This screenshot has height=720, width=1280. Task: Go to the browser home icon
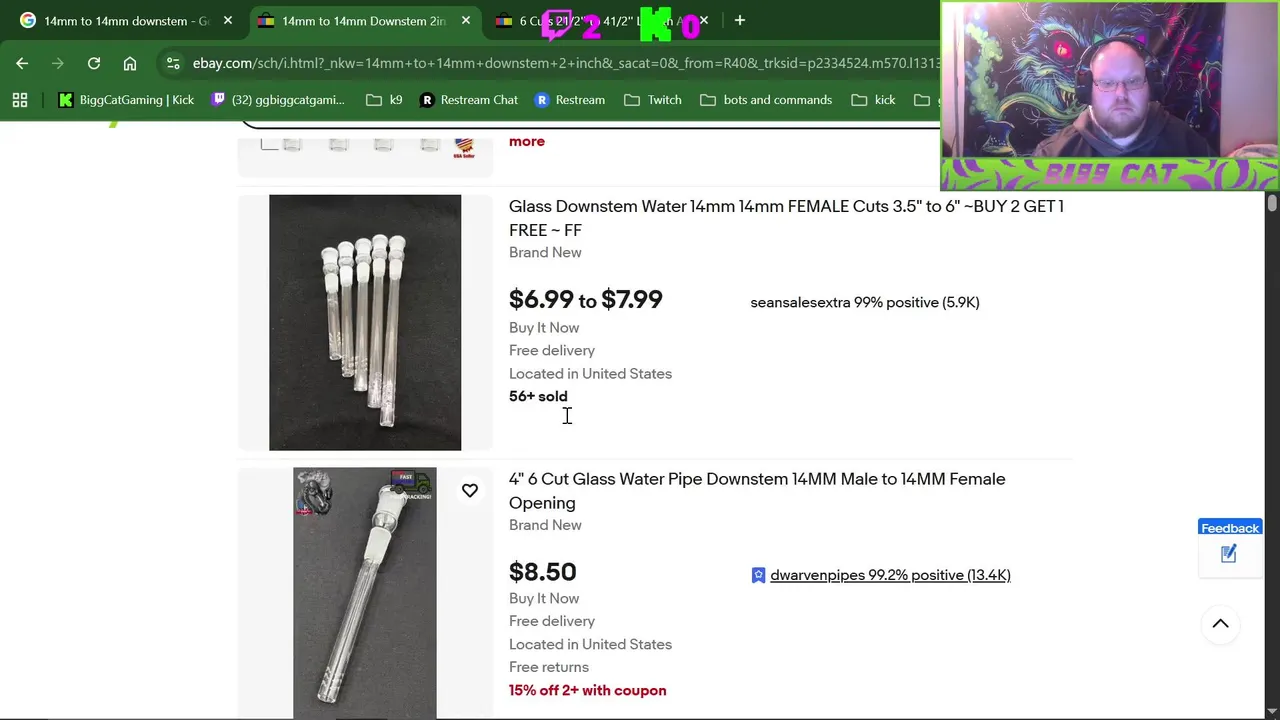click(x=130, y=63)
